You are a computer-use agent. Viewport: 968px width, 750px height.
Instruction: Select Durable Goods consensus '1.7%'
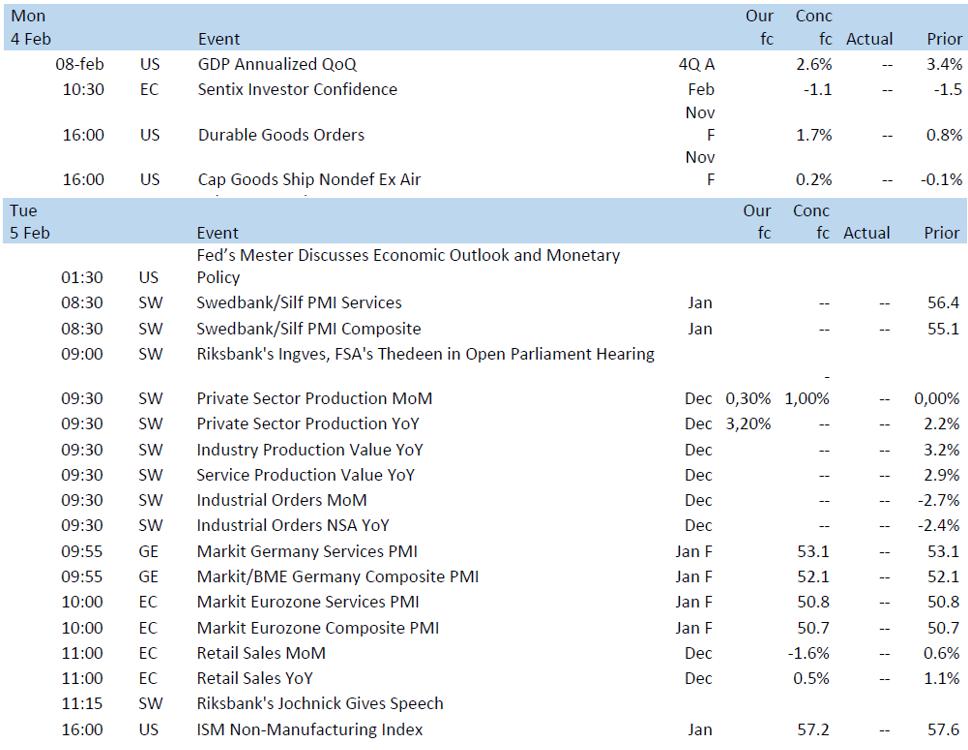814,135
